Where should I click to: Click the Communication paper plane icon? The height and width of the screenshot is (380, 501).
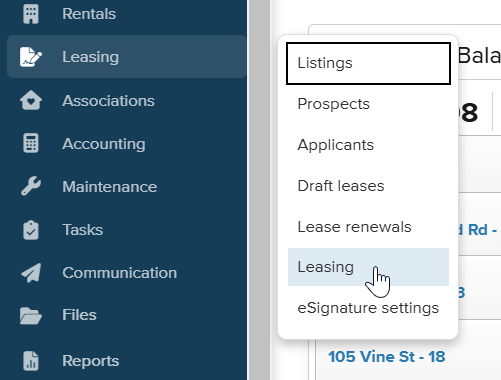31,273
